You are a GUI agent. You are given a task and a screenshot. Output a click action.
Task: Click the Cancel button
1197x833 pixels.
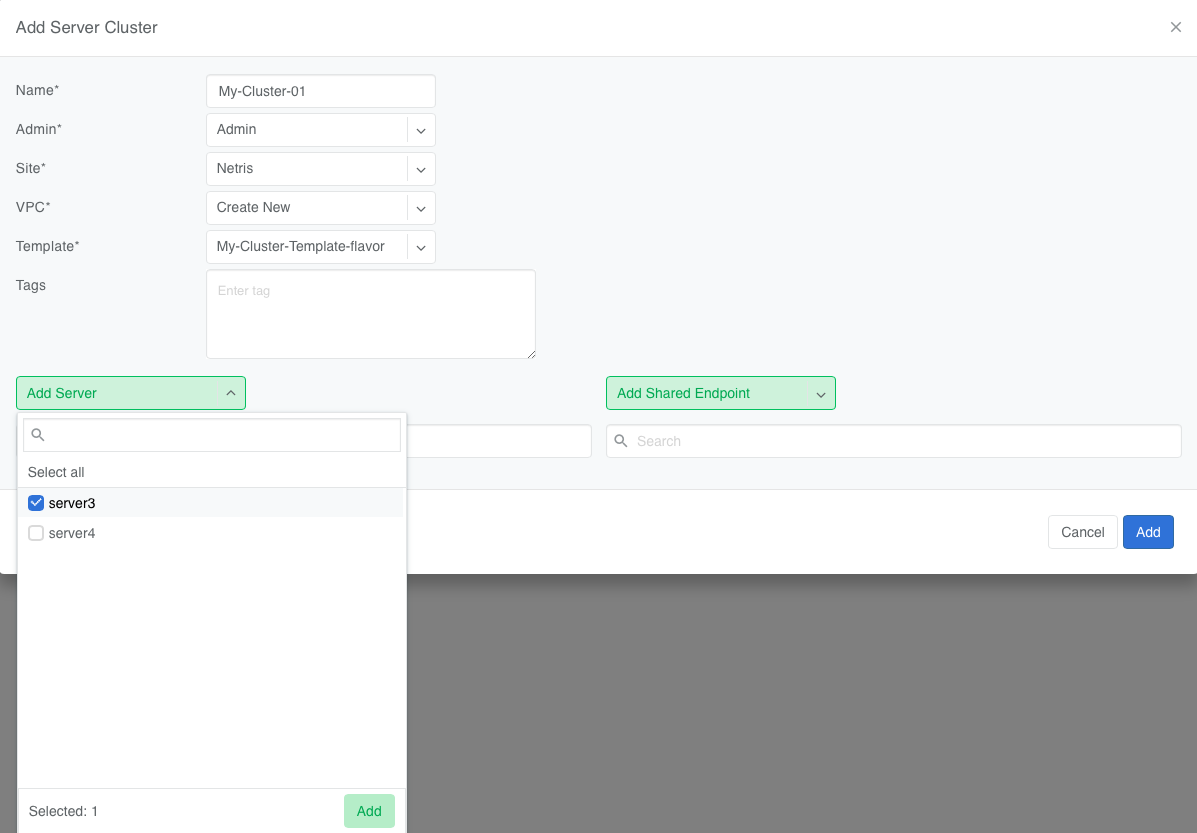click(1082, 532)
